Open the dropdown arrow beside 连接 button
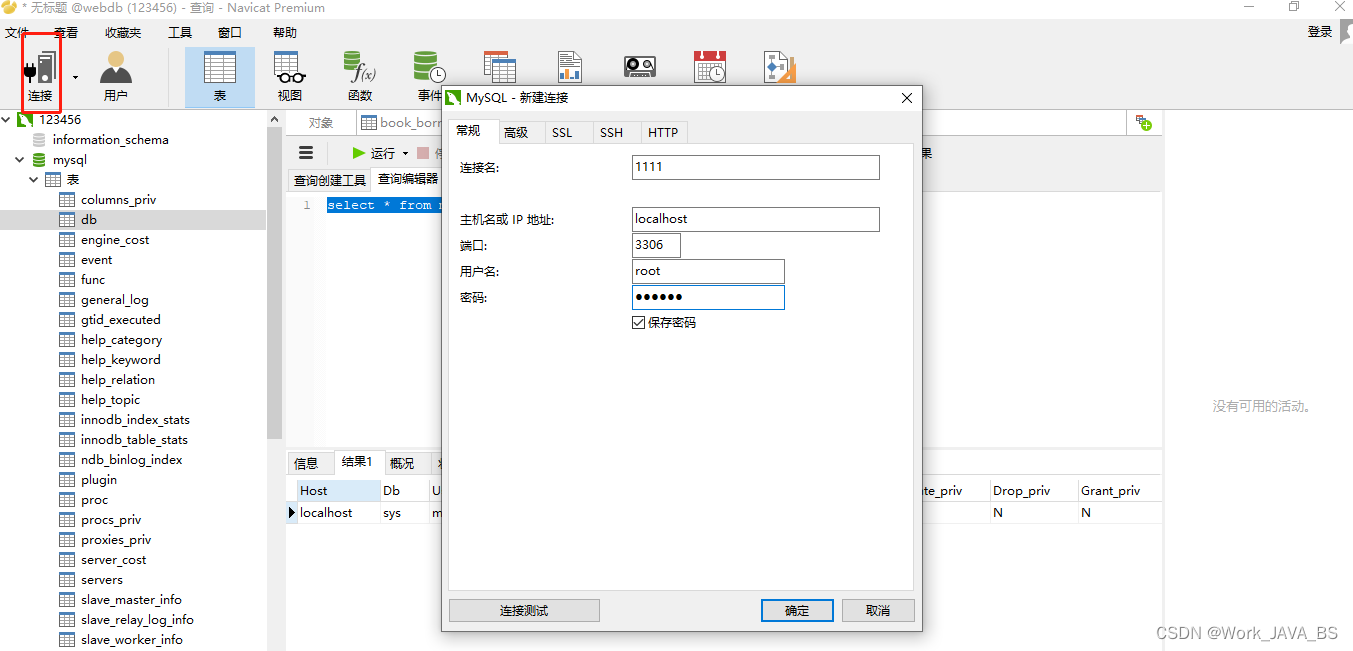This screenshot has width=1353, height=651. pos(75,77)
